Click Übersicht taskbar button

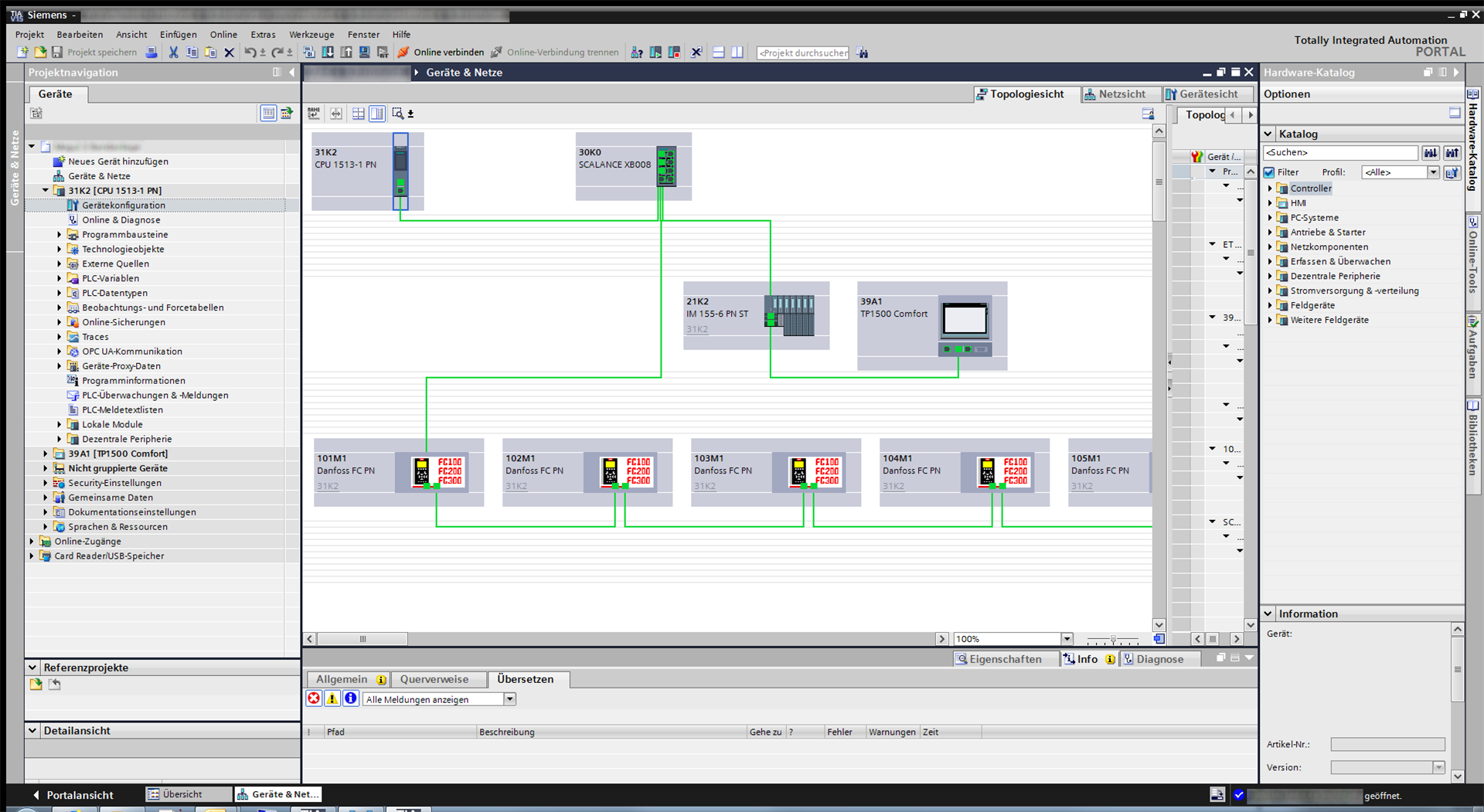coord(189,794)
